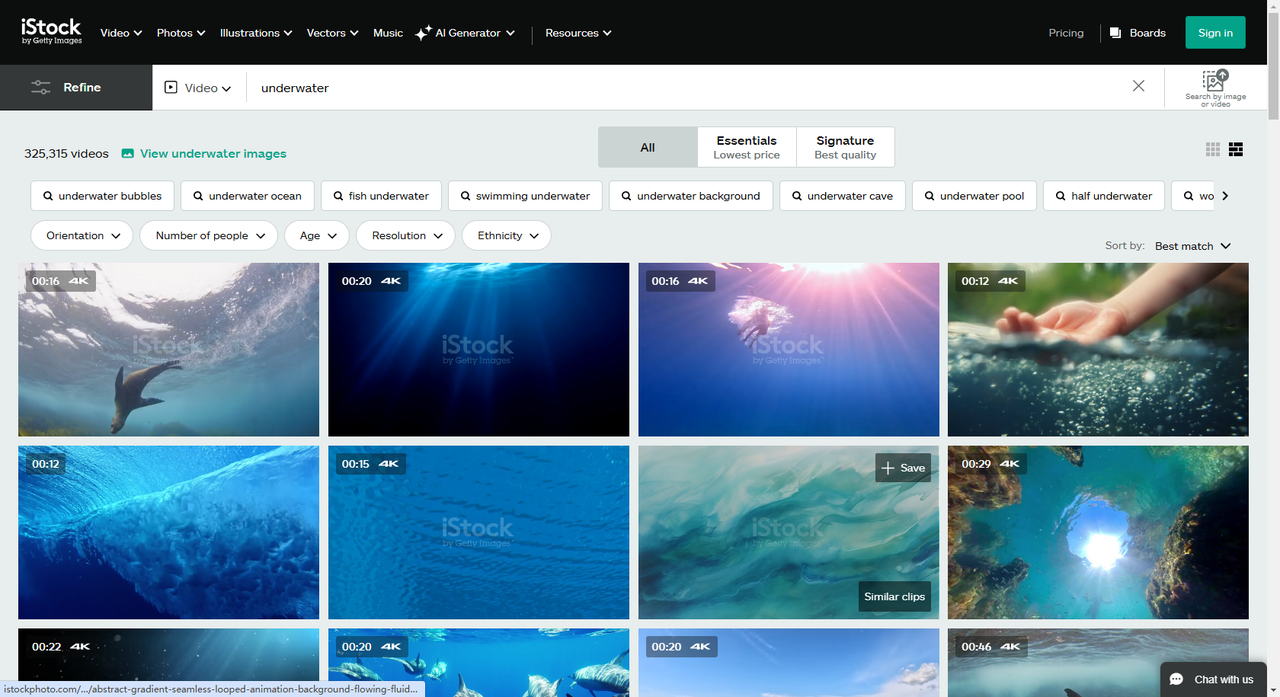Open the hand touching water video
Viewport: 1280px width, 697px height.
pyautogui.click(x=1098, y=350)
